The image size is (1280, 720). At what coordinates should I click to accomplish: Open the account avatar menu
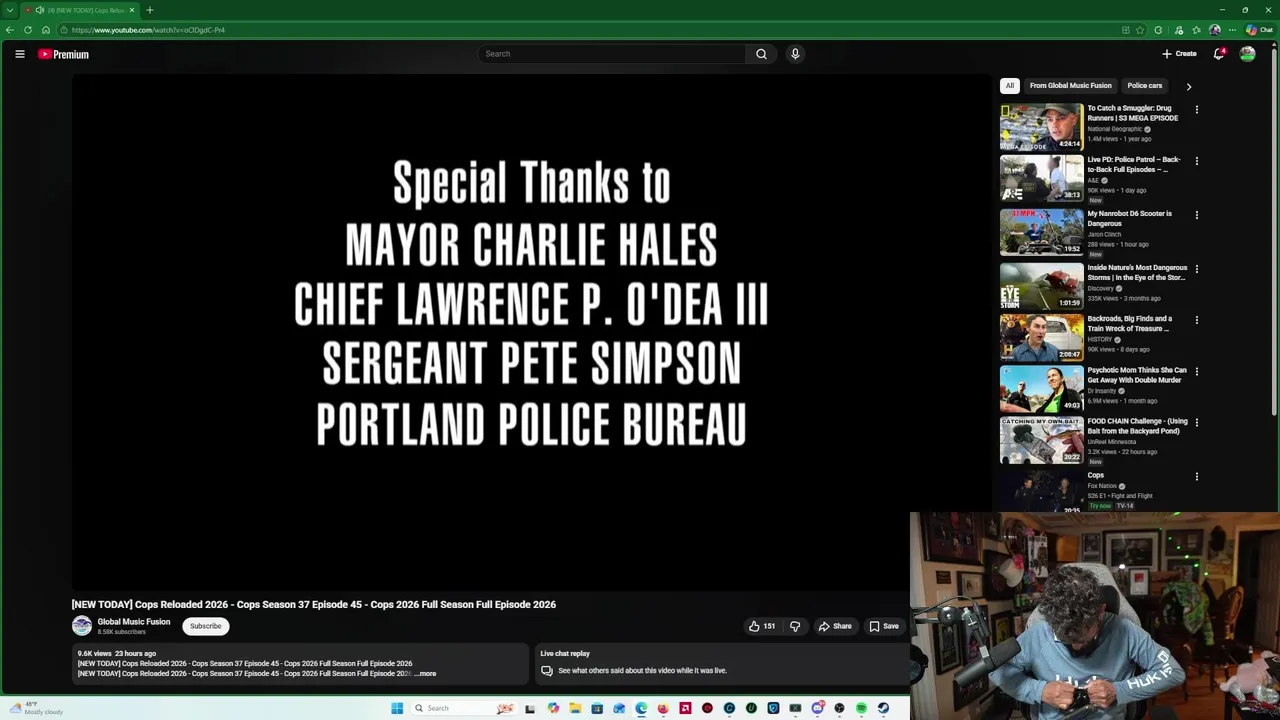point(1247,54)
